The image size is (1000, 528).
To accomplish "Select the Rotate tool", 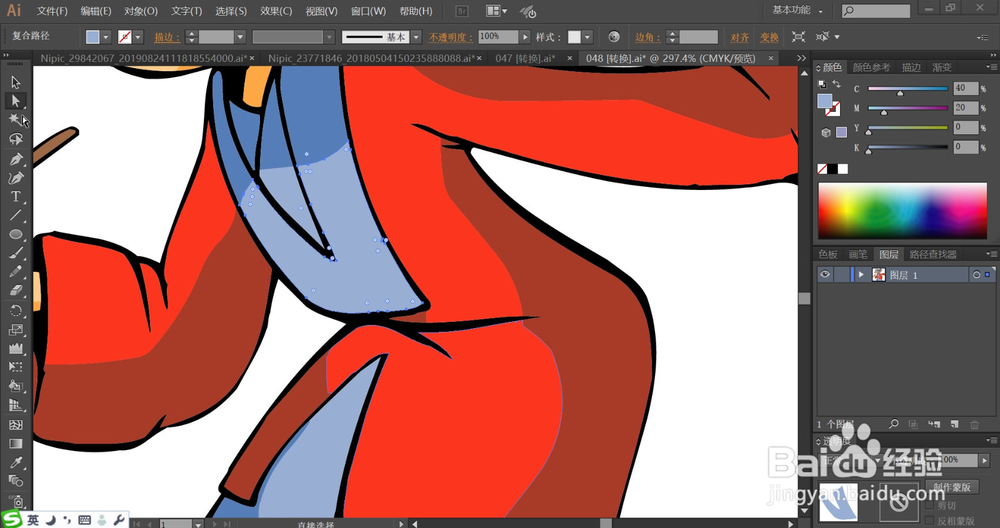I will pos(16,311).
